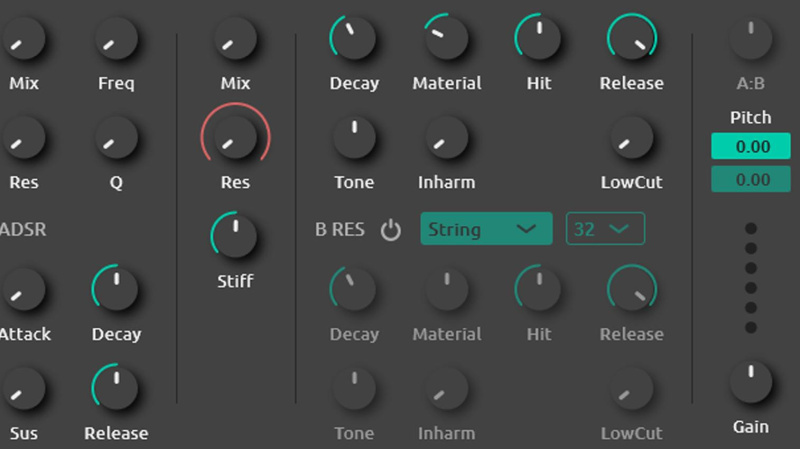Click the top resonator Decay knob
Image resolution: width=800 pixels, height=449 pixels.
(x=354, y=38)
